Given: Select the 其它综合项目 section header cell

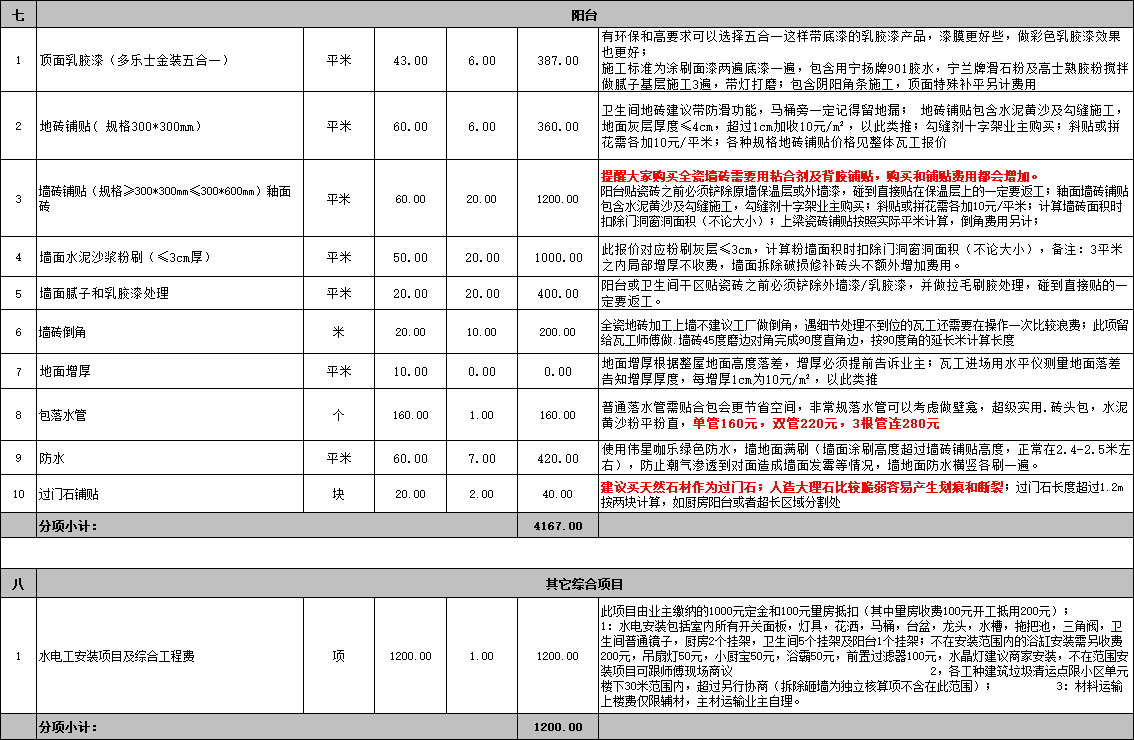Looking at the screenshot, I should click(585, 583).
